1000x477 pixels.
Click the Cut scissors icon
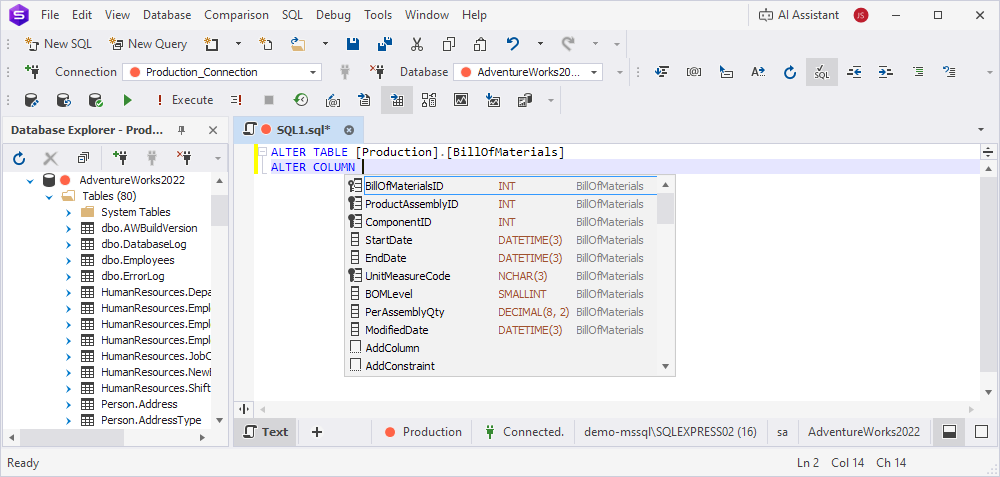click(x=417, y=44)
